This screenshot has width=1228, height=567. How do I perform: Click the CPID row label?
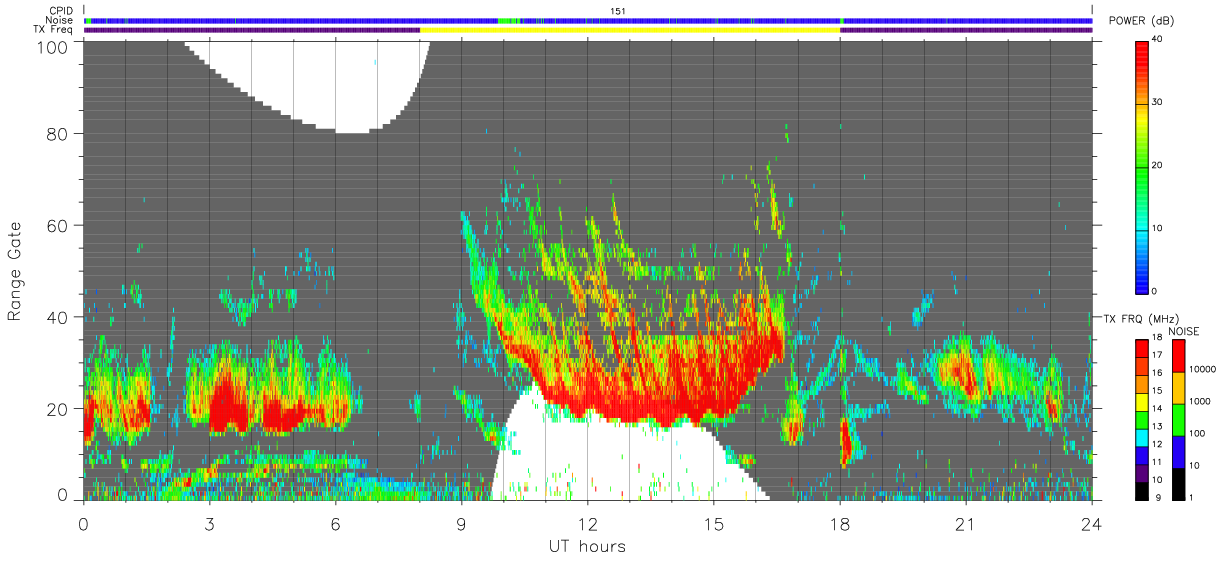[x=61, y=10]
